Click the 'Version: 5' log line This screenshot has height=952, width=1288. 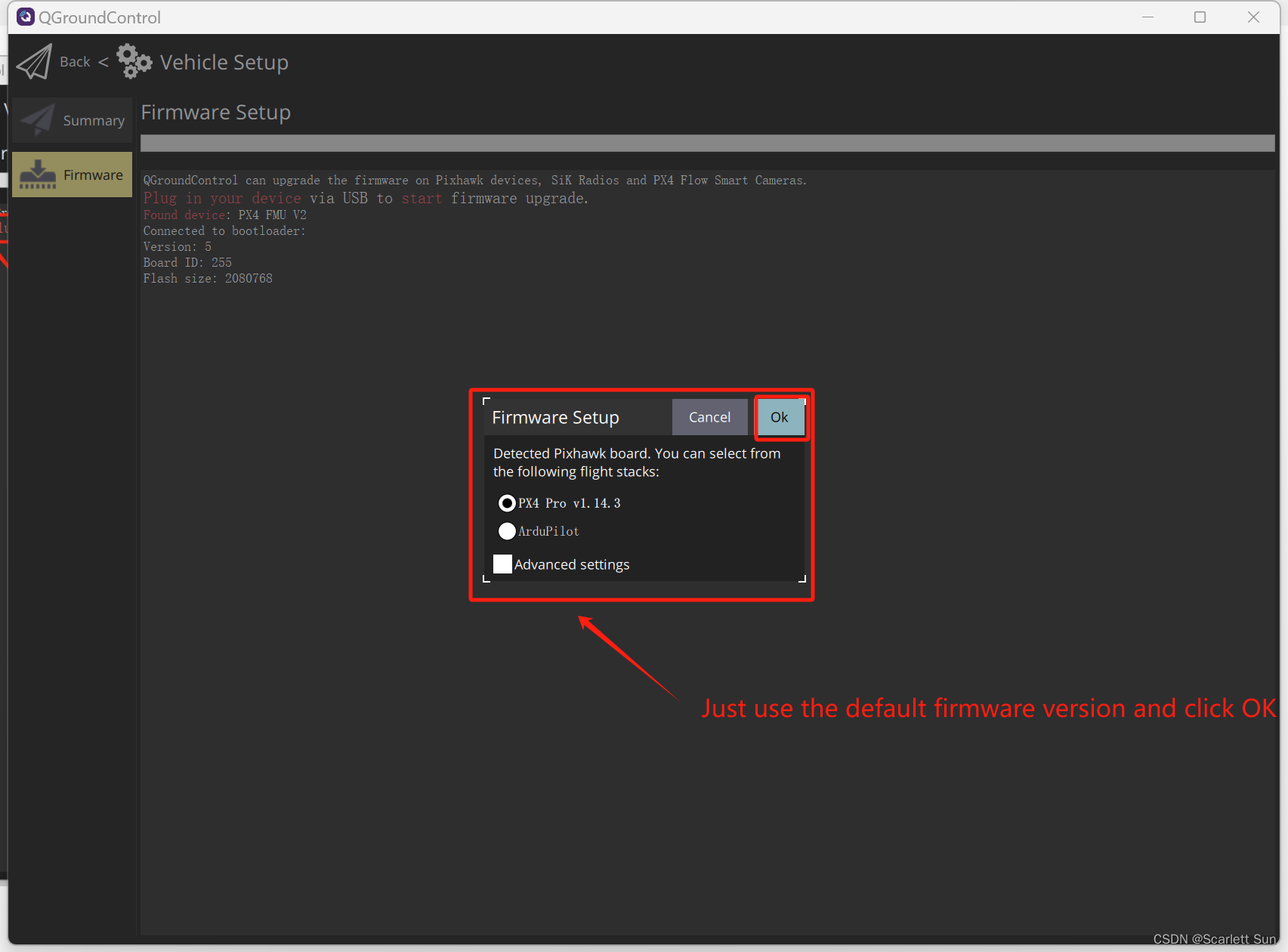point(178,246)
